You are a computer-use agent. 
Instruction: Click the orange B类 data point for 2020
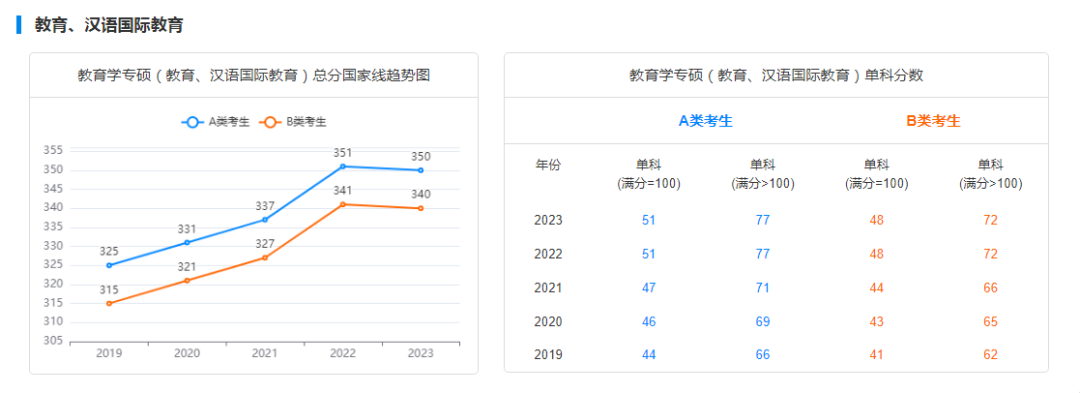[x=187, y=280]
